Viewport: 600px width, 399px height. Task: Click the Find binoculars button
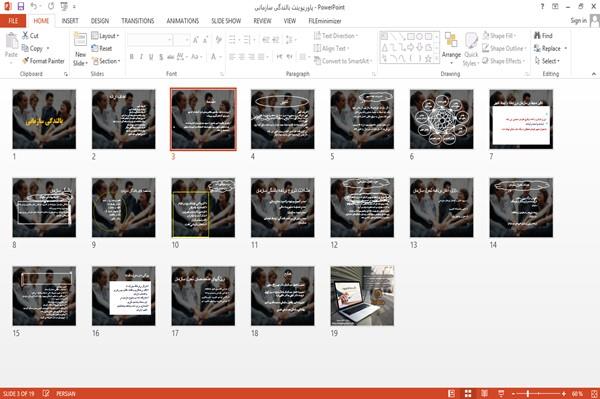click(543, 36)
